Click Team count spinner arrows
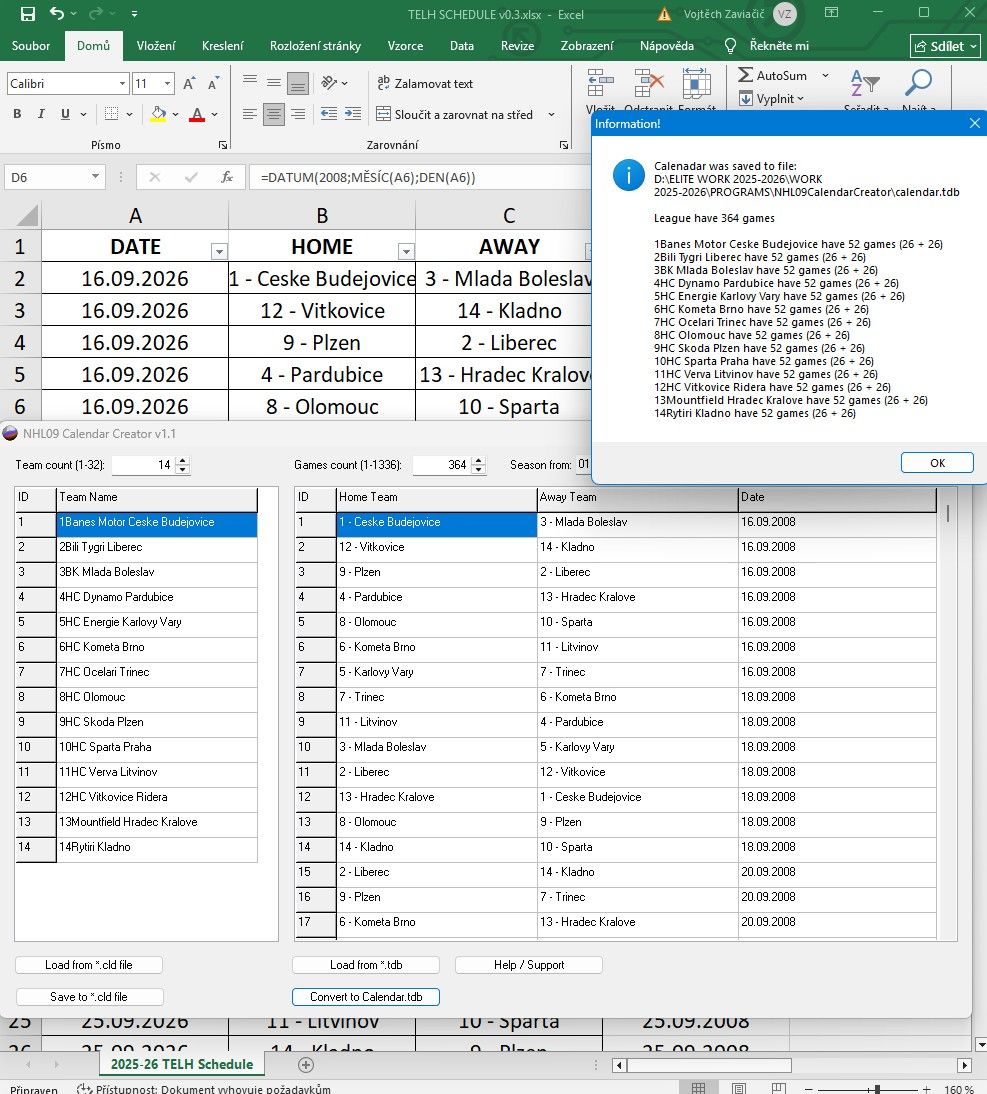987x1094 pixels. click(183, 465)
